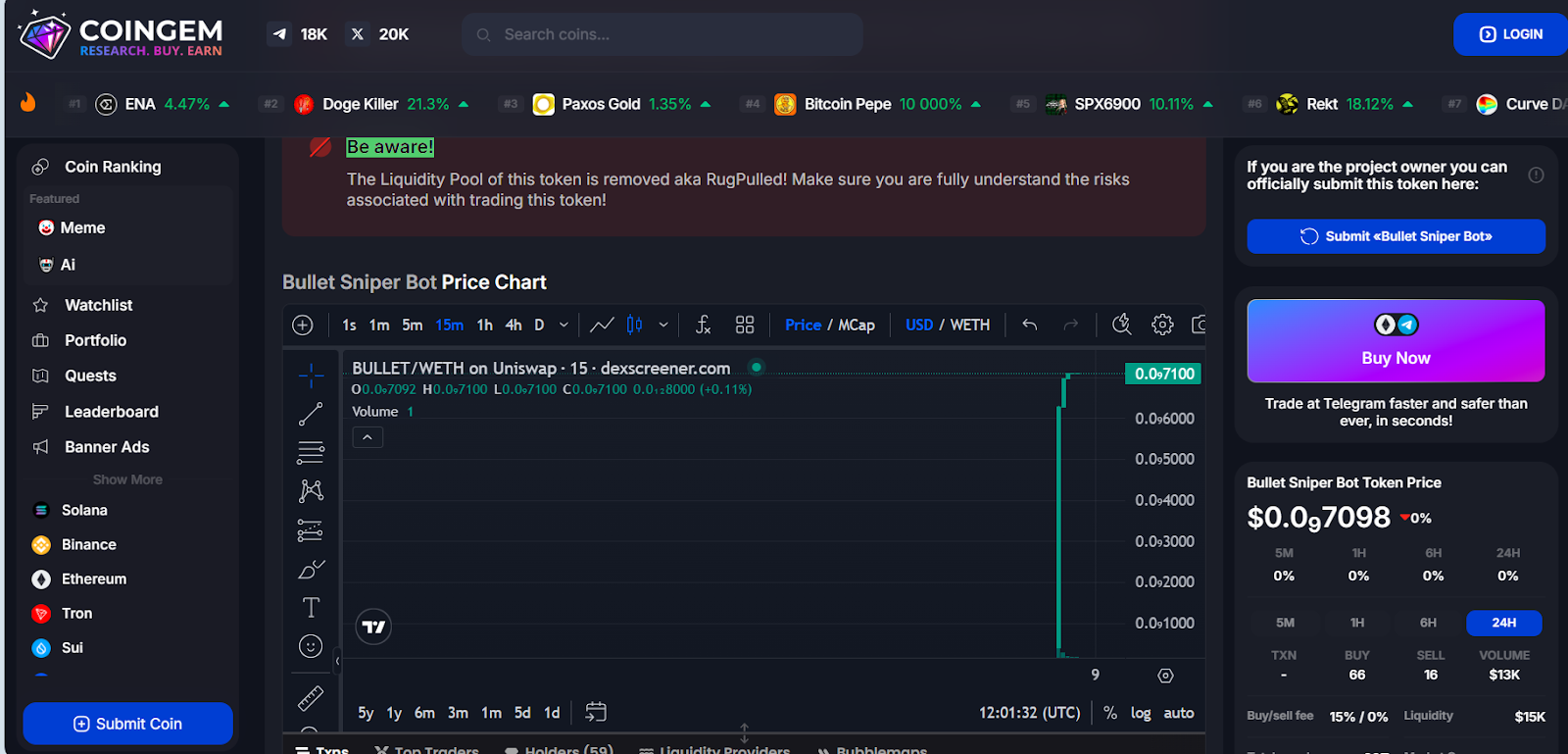Image resolution: width=1568 pixels, height=754 pixels.
Task: Expand the time interval dropdown arrow
Action: 563,325
